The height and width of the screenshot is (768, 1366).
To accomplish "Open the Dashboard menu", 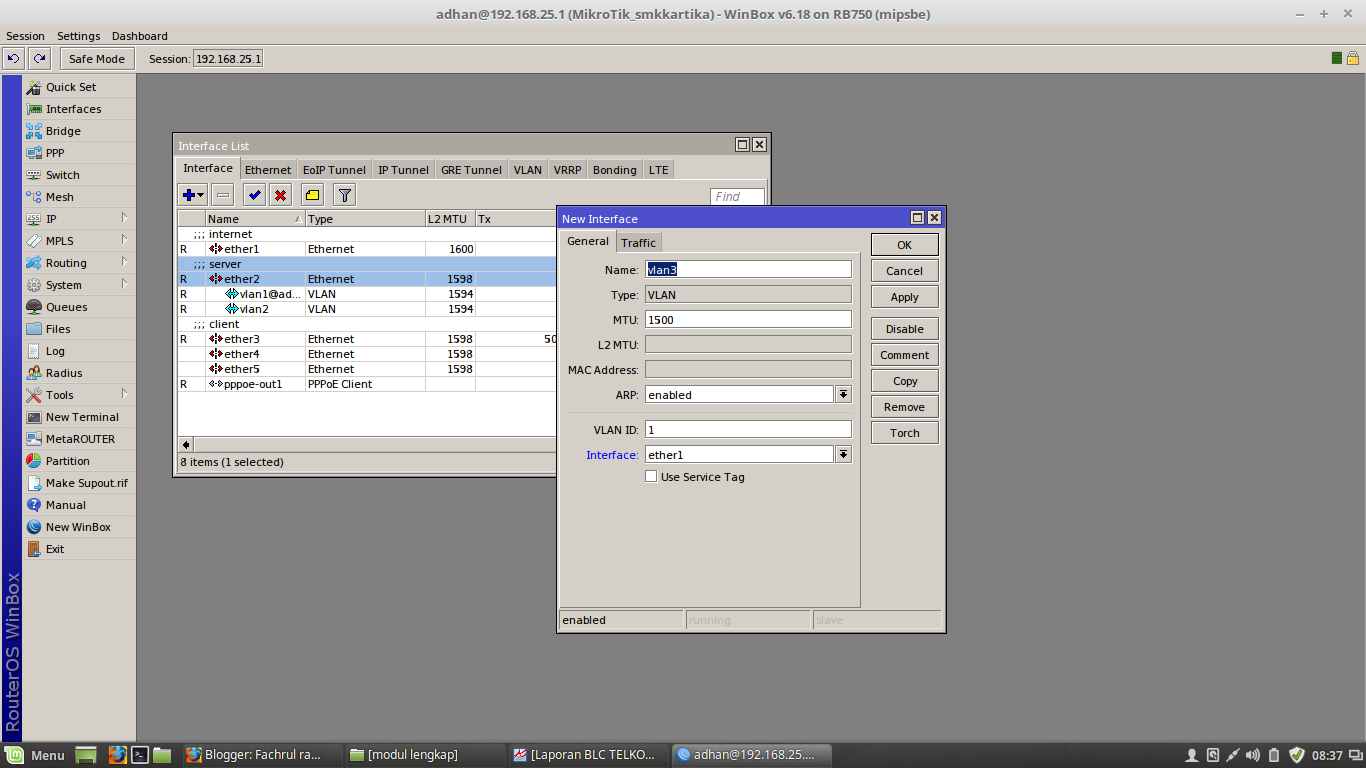I will pyautogui.click(x=140, y=36).
